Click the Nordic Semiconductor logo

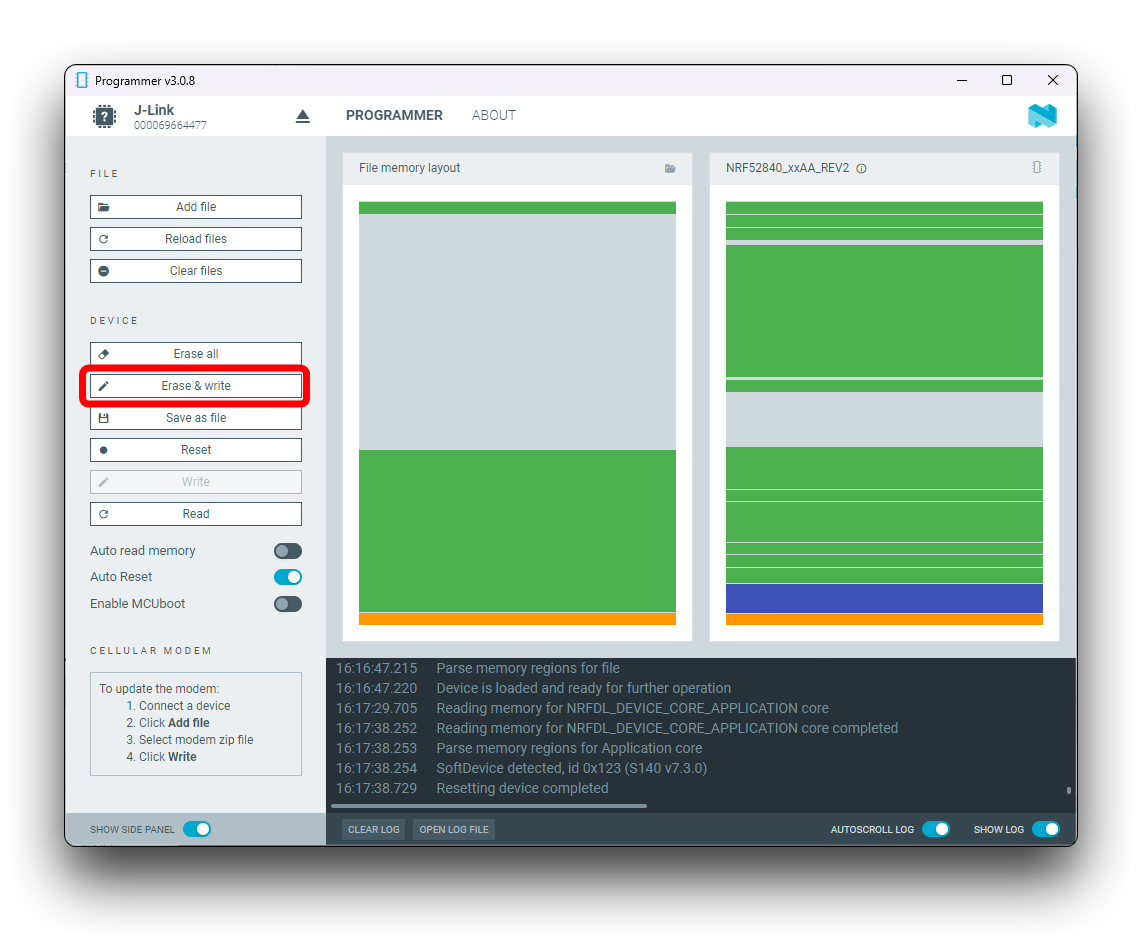[1041, 116]
